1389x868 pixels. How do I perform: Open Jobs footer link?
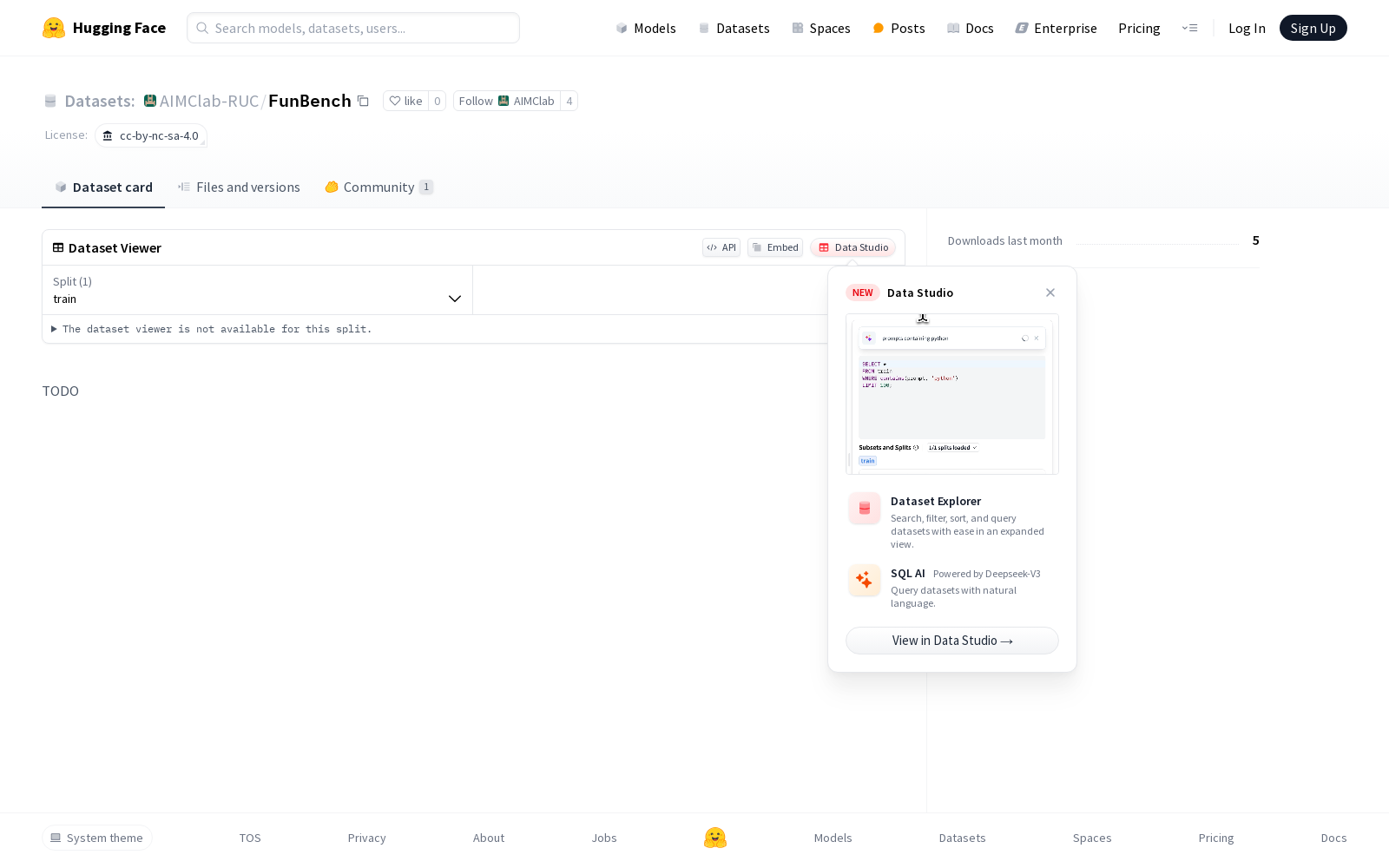tap(604, 838)
